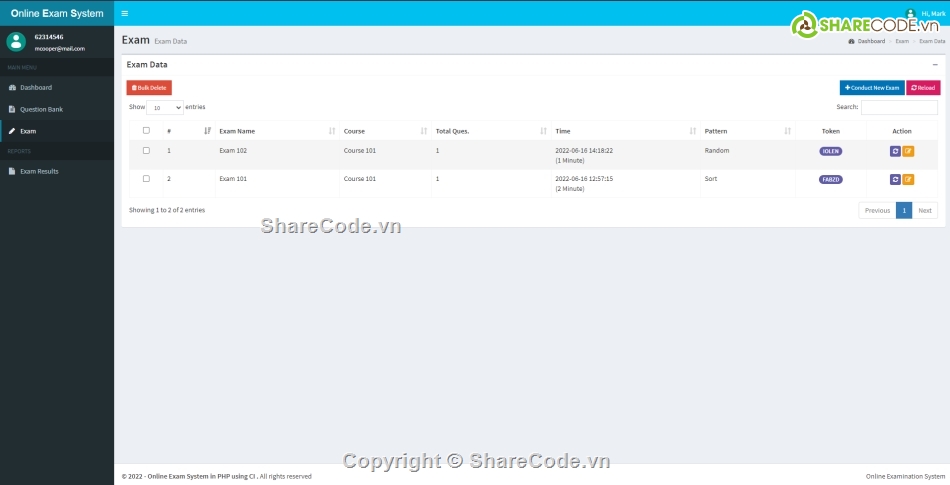The height and width of the screenshot is (485, 950).
Task: Click regenerate token icon for Exam 102
Action: click(895, 151)
